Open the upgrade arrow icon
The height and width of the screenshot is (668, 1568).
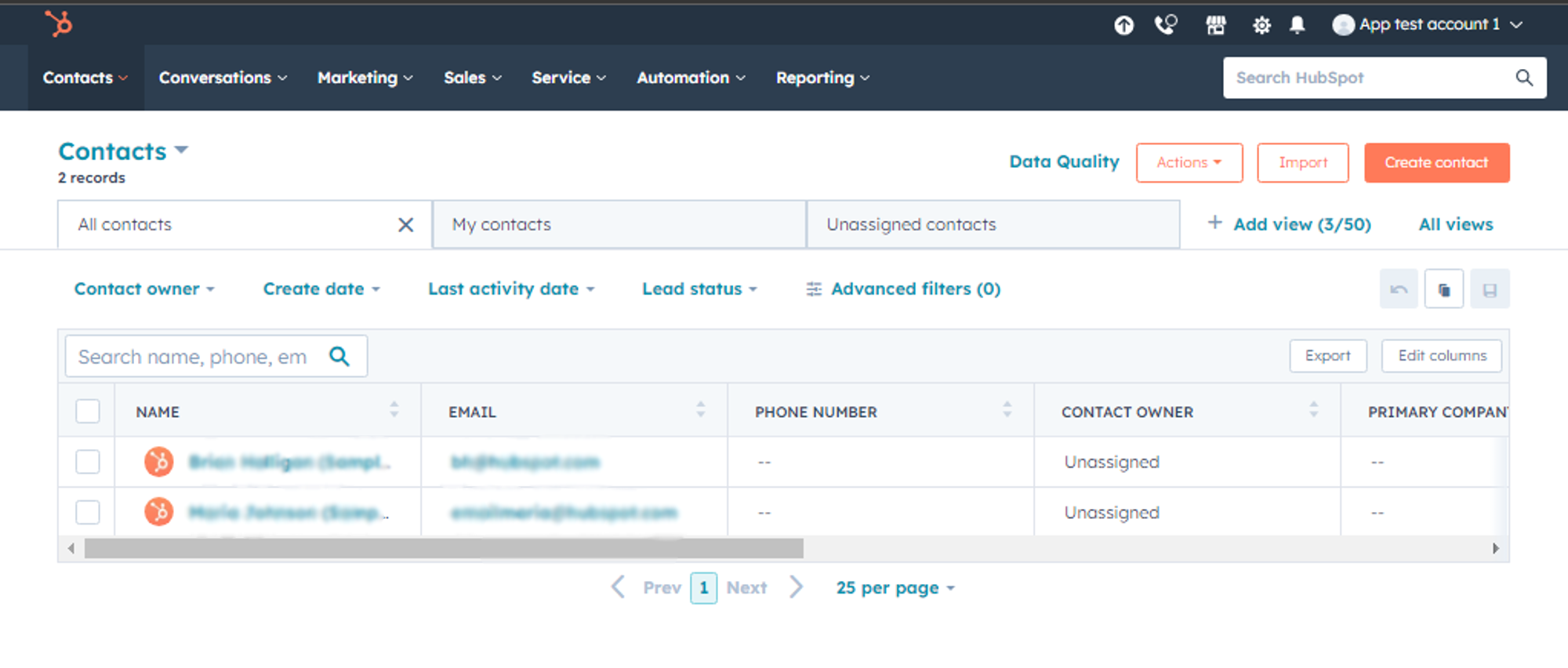pyautogui.click(x=1123, y=25)
